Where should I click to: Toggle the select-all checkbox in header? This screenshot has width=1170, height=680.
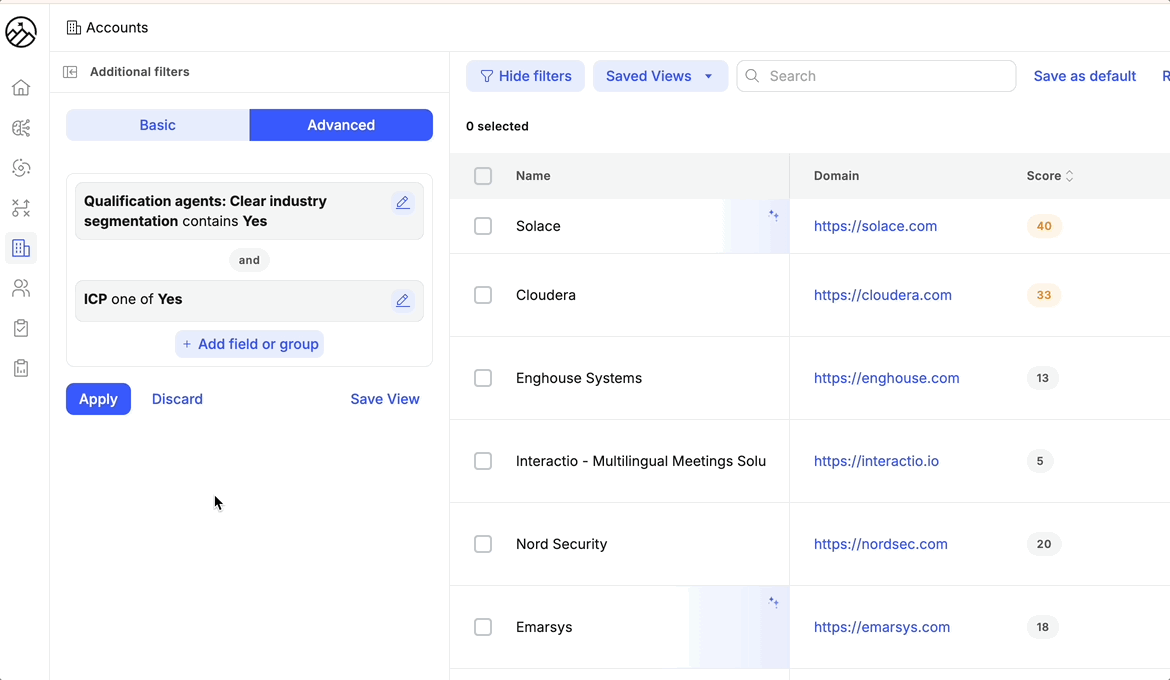[483, 176]
